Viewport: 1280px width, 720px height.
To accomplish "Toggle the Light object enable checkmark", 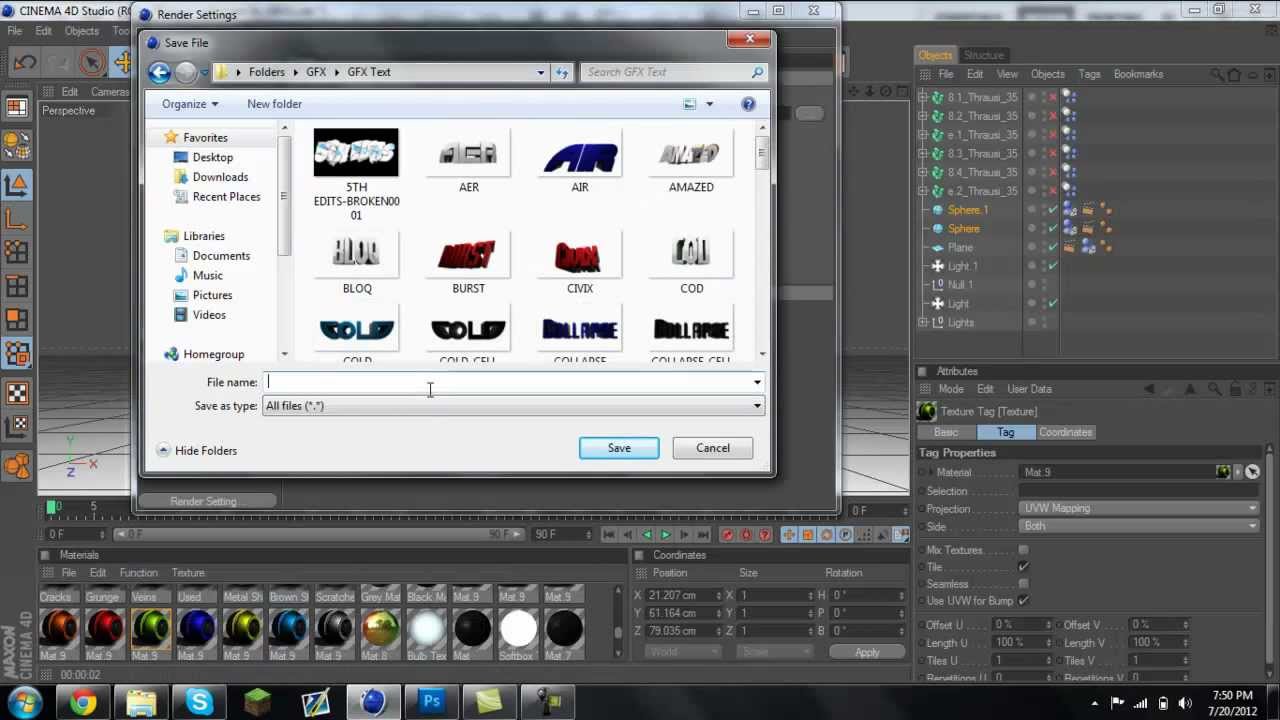I will pos(1053,304).
